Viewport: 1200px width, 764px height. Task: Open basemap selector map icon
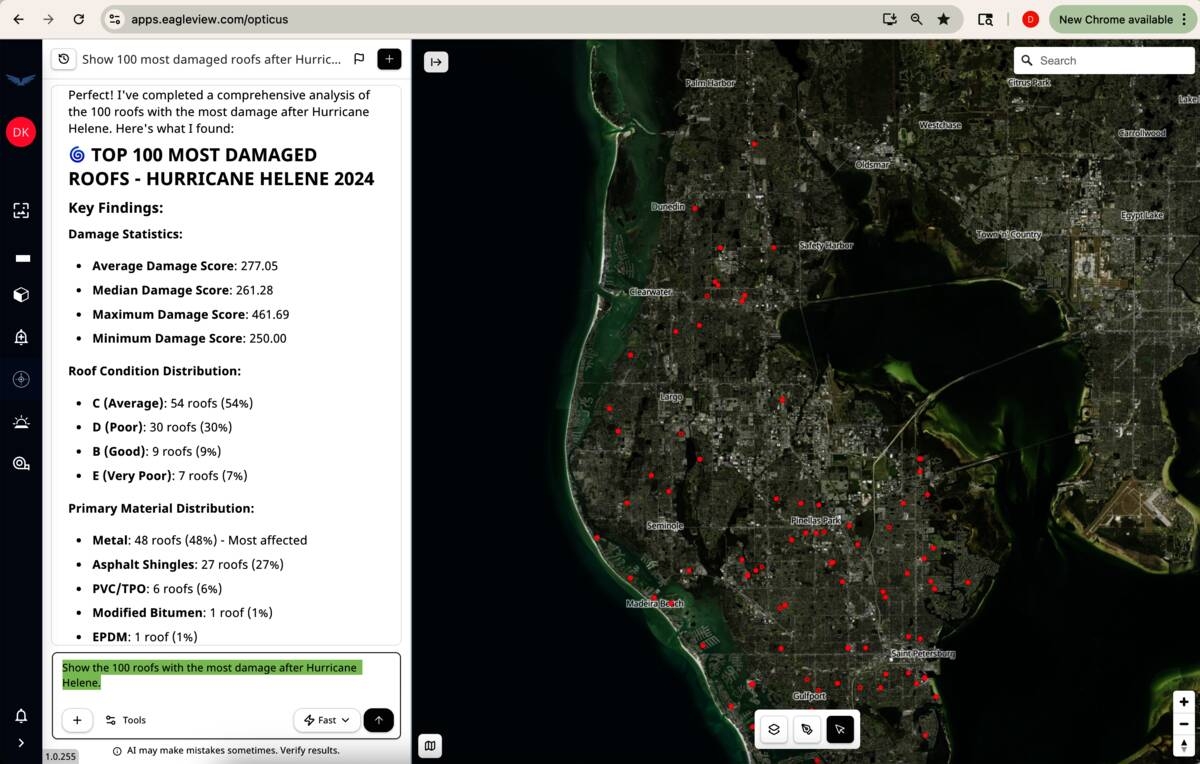(x=430, y=745)
